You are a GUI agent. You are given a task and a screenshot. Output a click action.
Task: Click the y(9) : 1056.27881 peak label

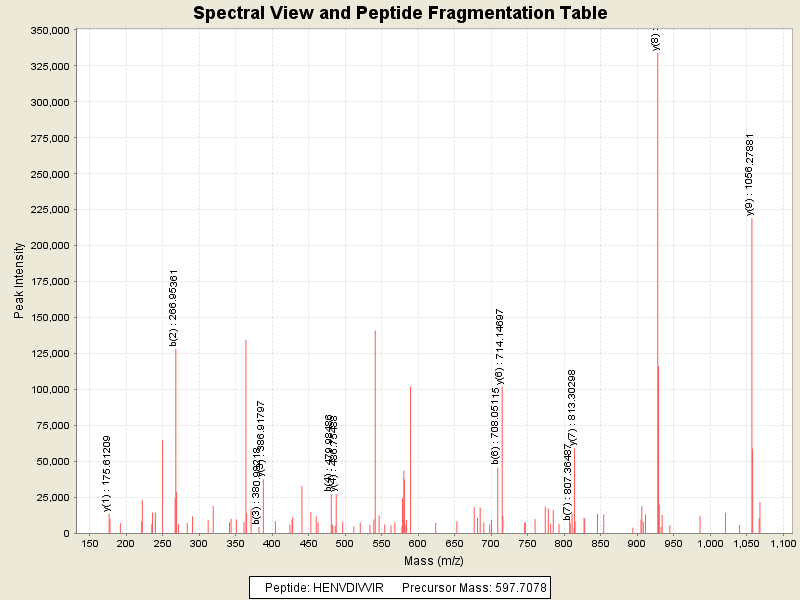(x=749, y=174)
